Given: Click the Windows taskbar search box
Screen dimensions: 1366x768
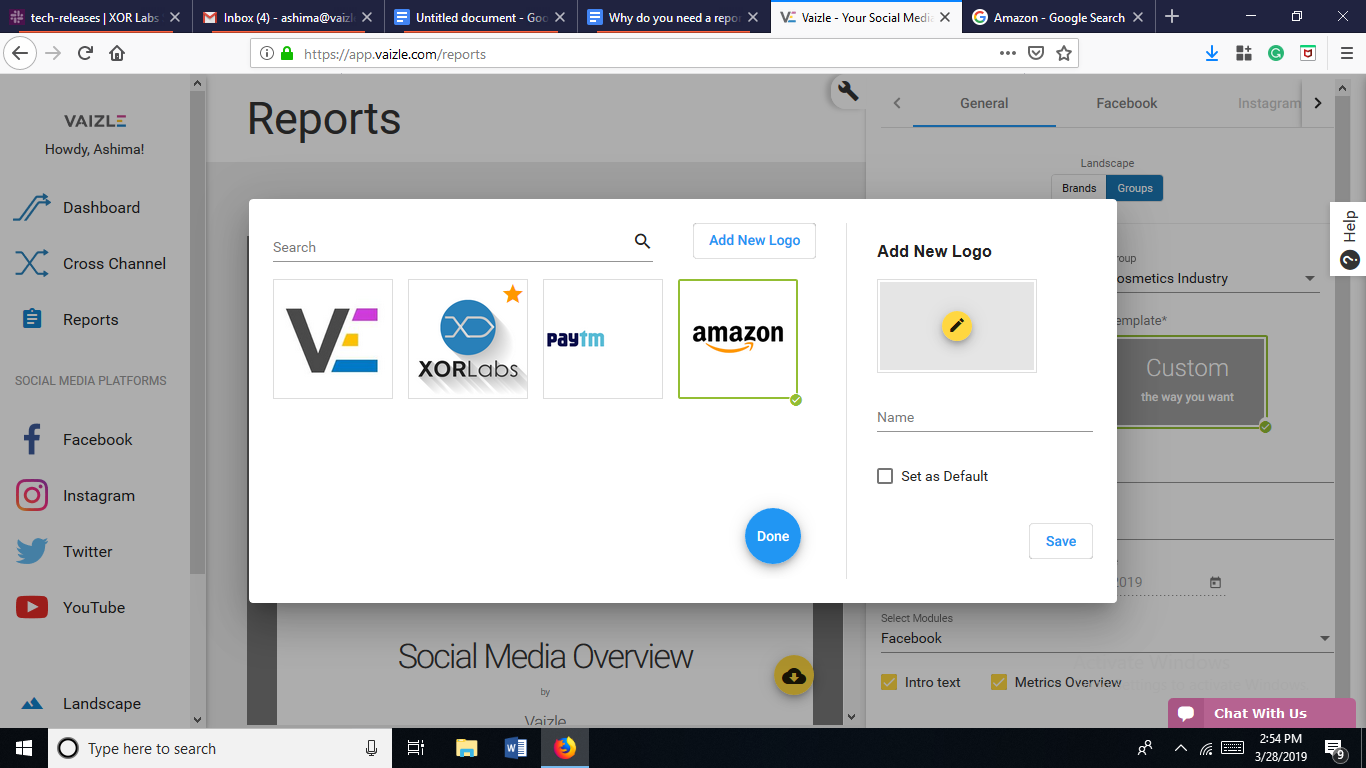Looking at the screenshot, I should point(220,748).
